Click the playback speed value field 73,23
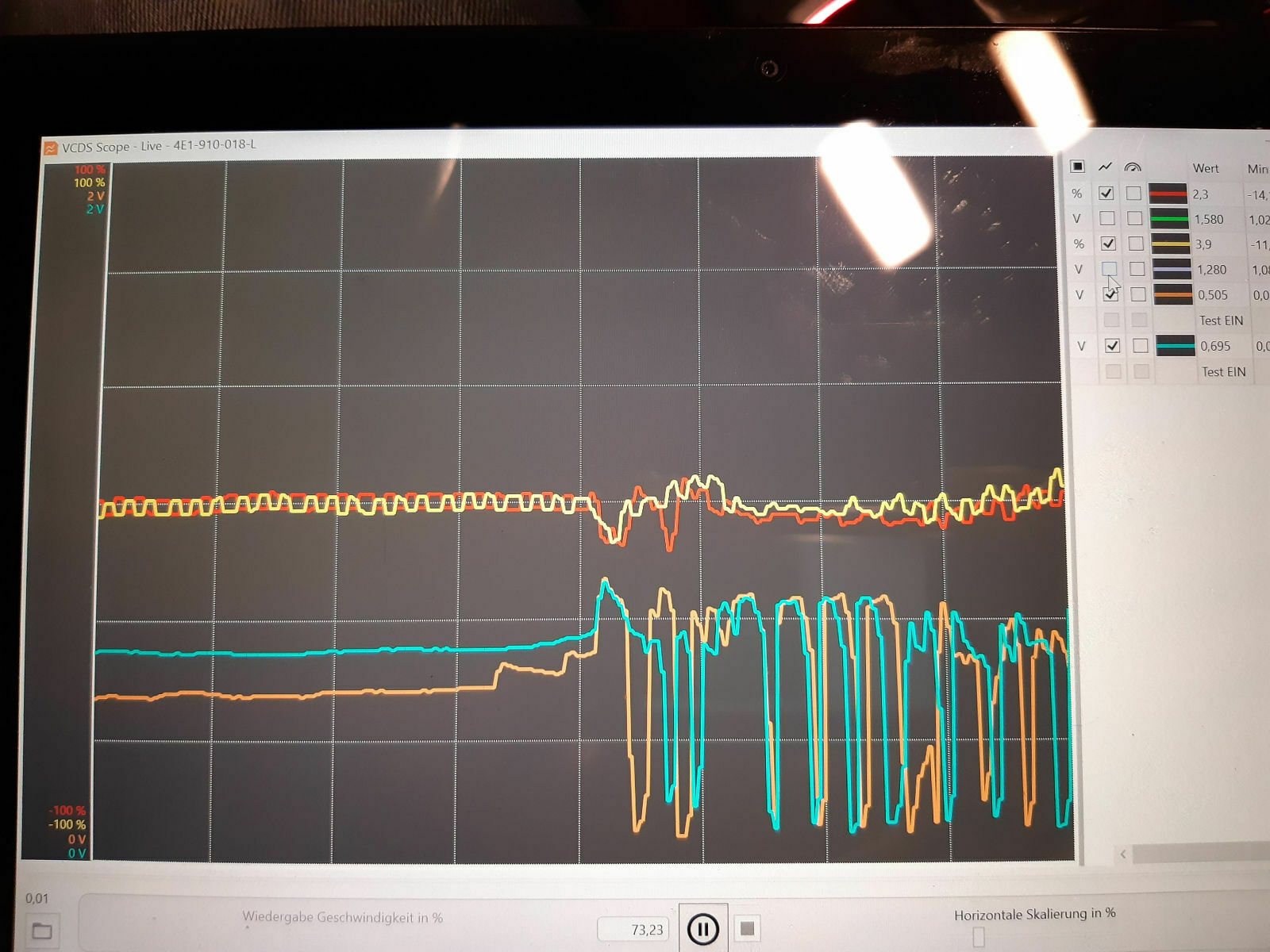 (633, 930)
